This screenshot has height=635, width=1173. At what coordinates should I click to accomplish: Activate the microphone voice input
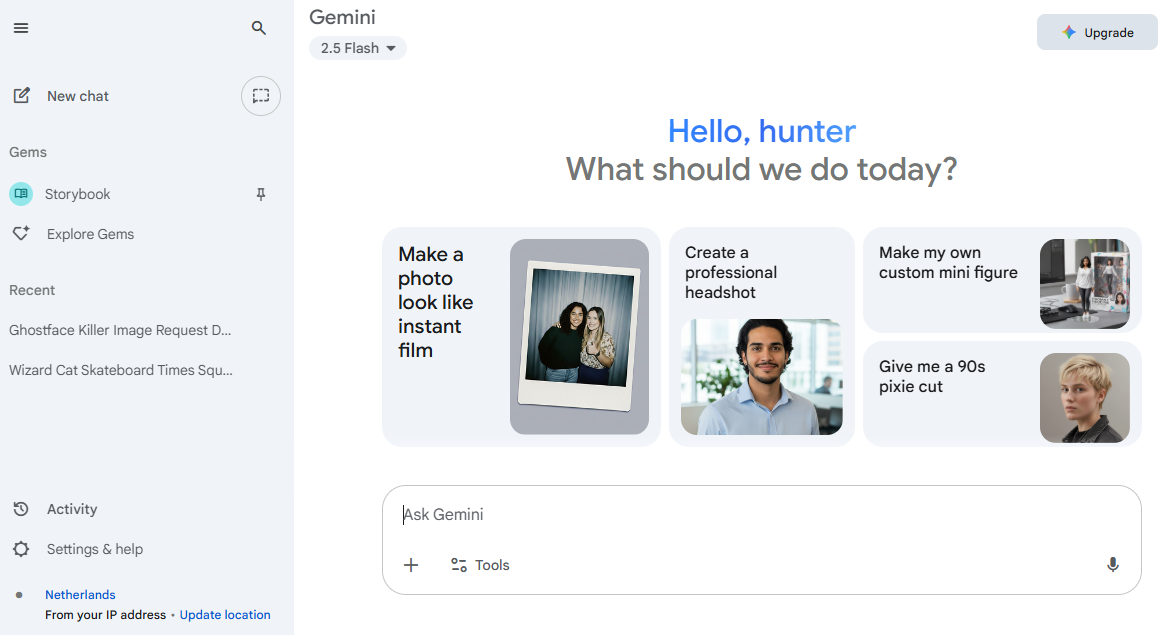[1112, 565]
